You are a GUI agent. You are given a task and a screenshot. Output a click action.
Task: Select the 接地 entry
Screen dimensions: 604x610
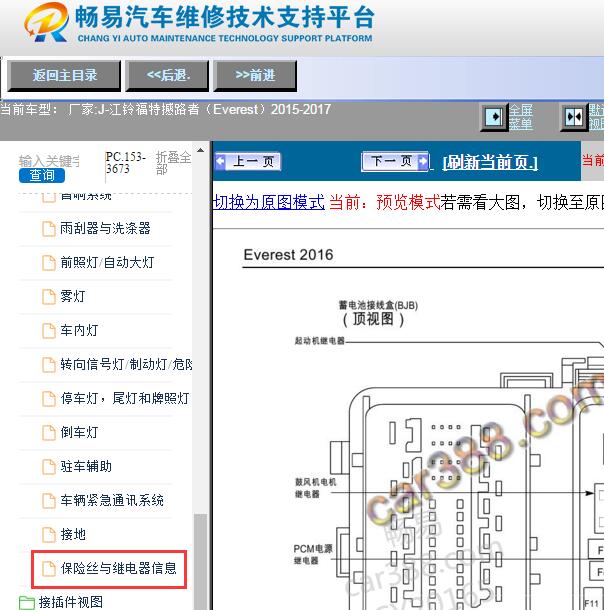(x=73, y=534)
